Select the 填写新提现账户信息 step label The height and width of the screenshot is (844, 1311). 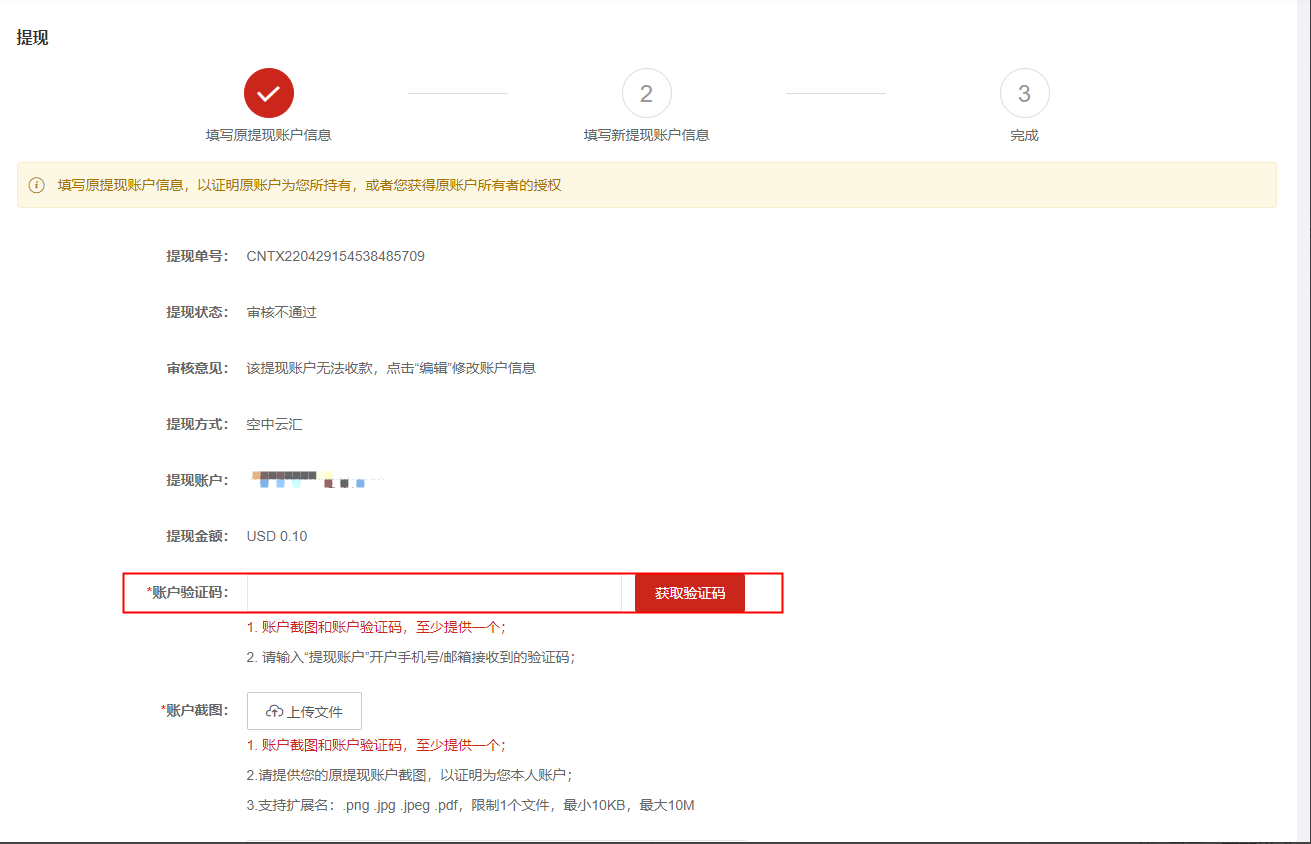click(646, 135)
